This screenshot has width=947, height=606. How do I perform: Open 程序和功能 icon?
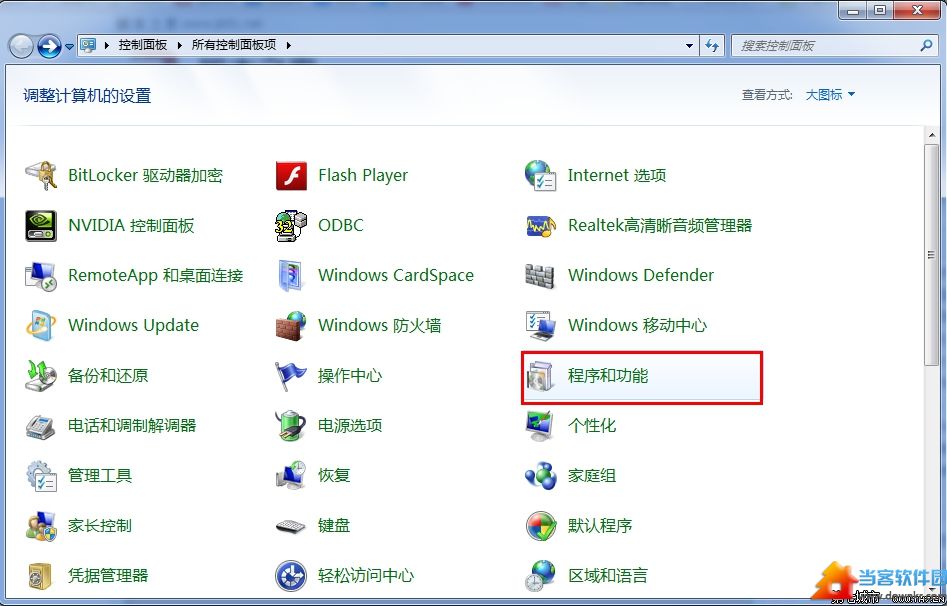[540, 376]
